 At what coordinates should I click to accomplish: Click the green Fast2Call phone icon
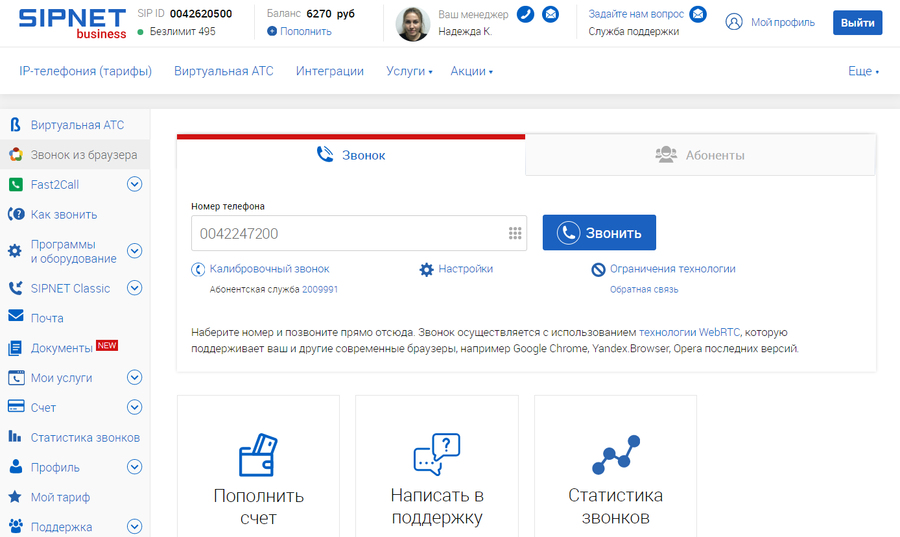[15, 184]
